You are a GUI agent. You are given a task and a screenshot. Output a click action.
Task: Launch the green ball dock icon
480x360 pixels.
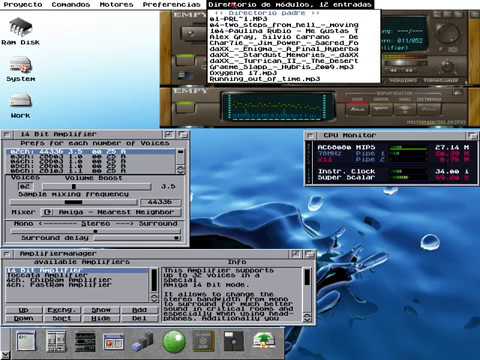click(x=174, y=342)
